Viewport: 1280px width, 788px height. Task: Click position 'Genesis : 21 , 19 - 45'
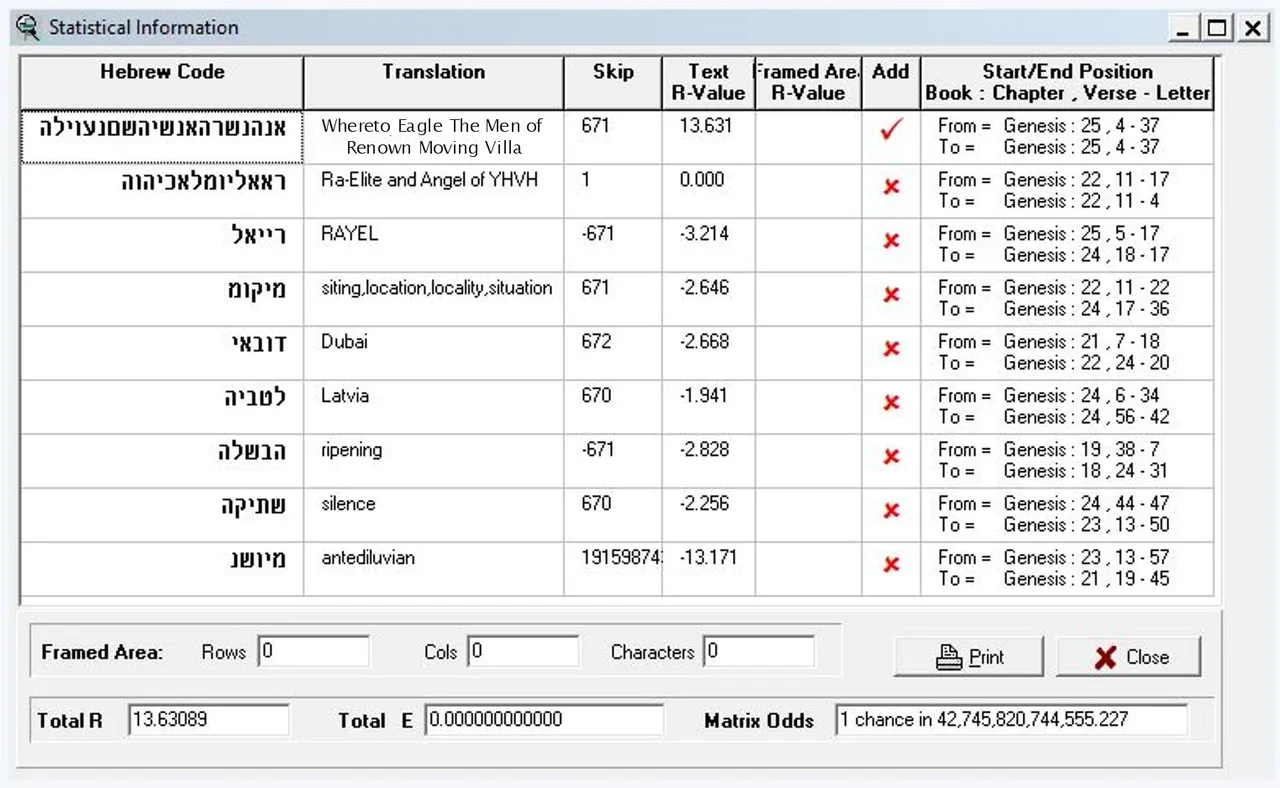coord(1086,579)
